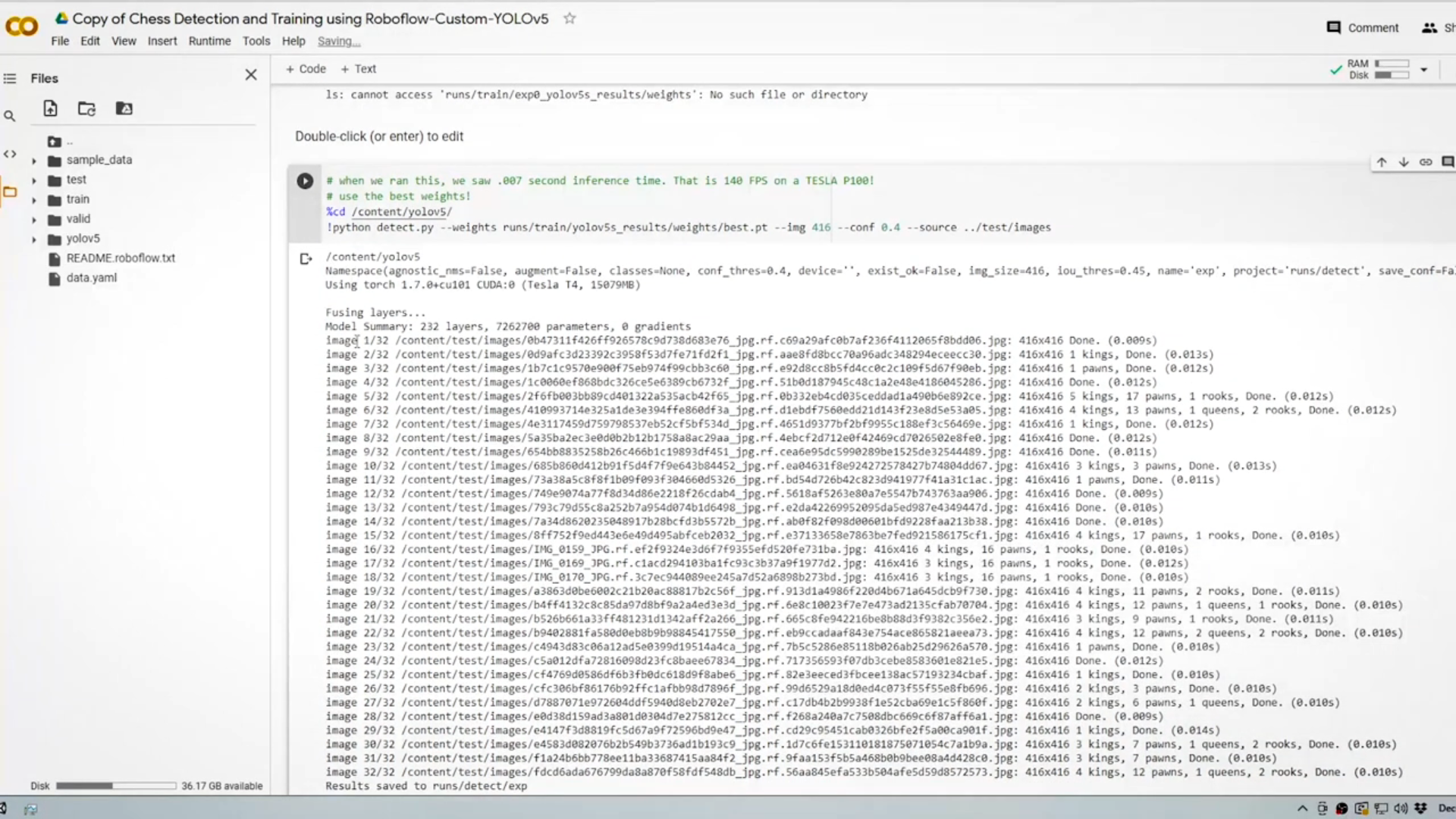Click the refresh folder icon
The image size is (1456, 819).
(87, 108)
